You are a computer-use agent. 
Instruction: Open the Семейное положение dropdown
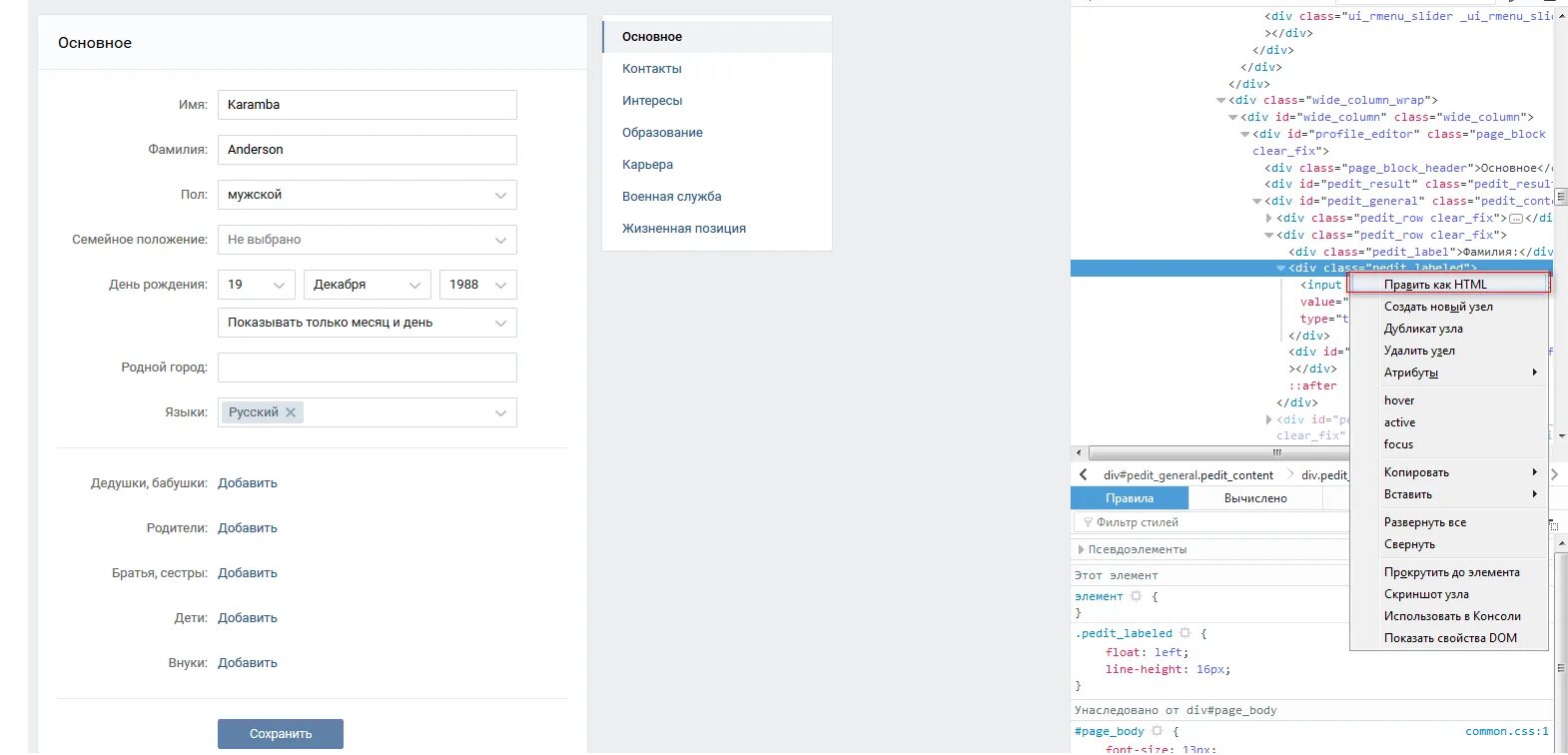point(368,240)
